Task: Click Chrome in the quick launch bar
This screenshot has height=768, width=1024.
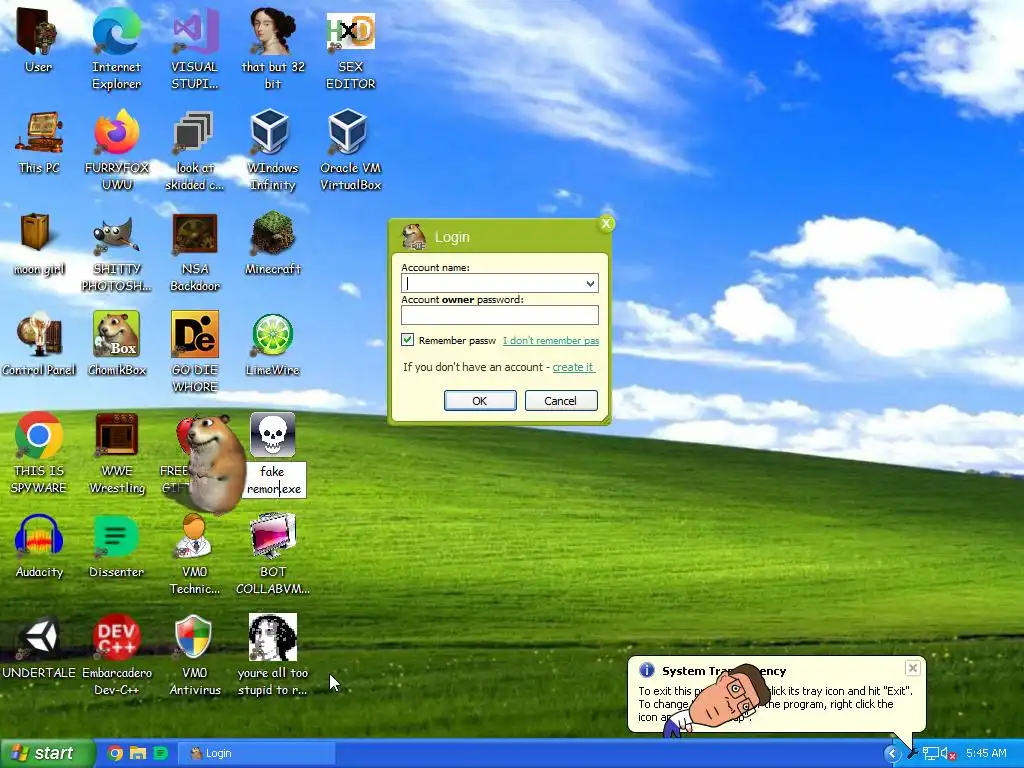Action: coord(115,753)
